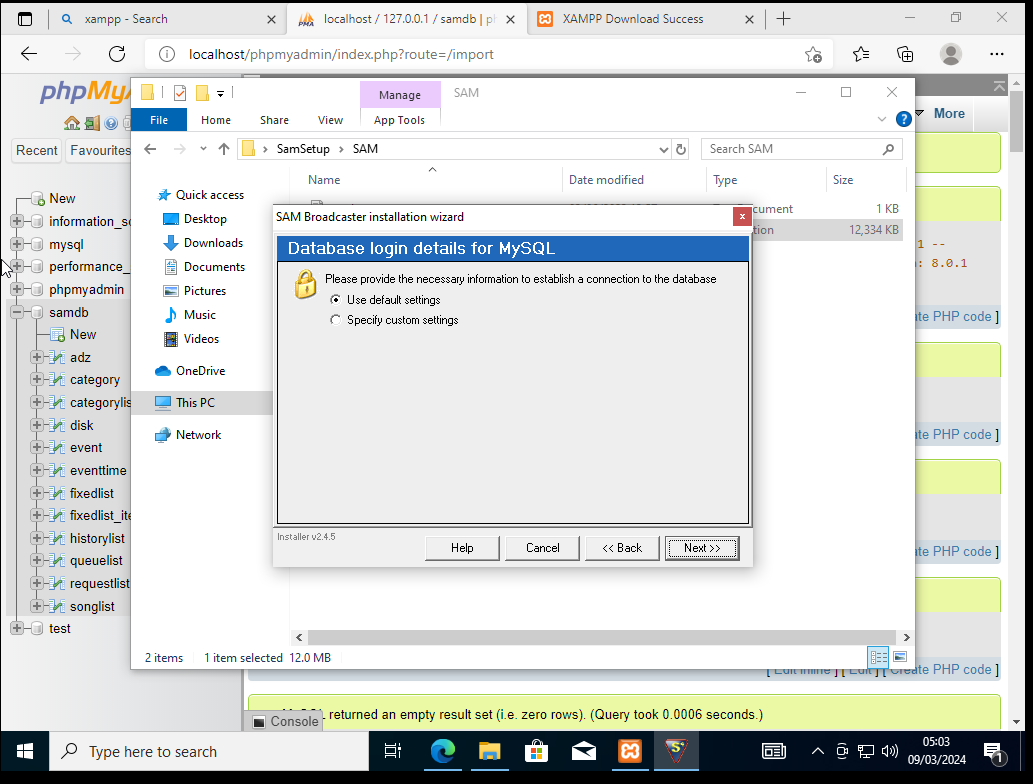Click phpMyAdmin home icon in sidebar
1033x784 pixels.
[71, 124]
